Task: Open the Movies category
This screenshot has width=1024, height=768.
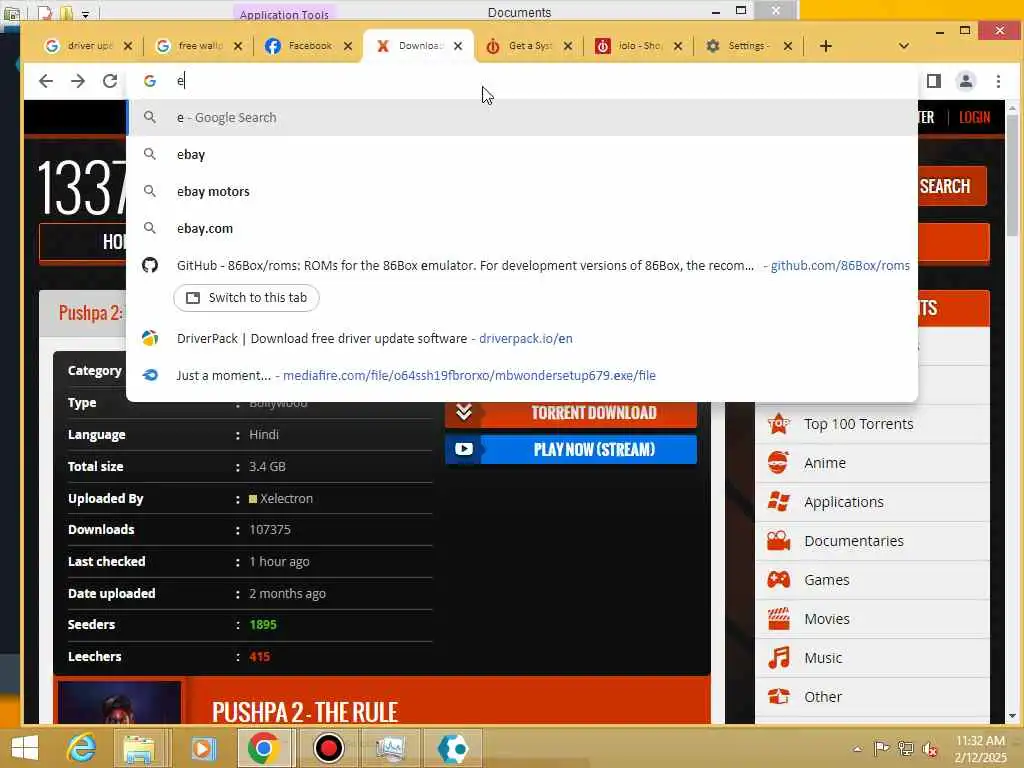Action: tap(827, 619)
